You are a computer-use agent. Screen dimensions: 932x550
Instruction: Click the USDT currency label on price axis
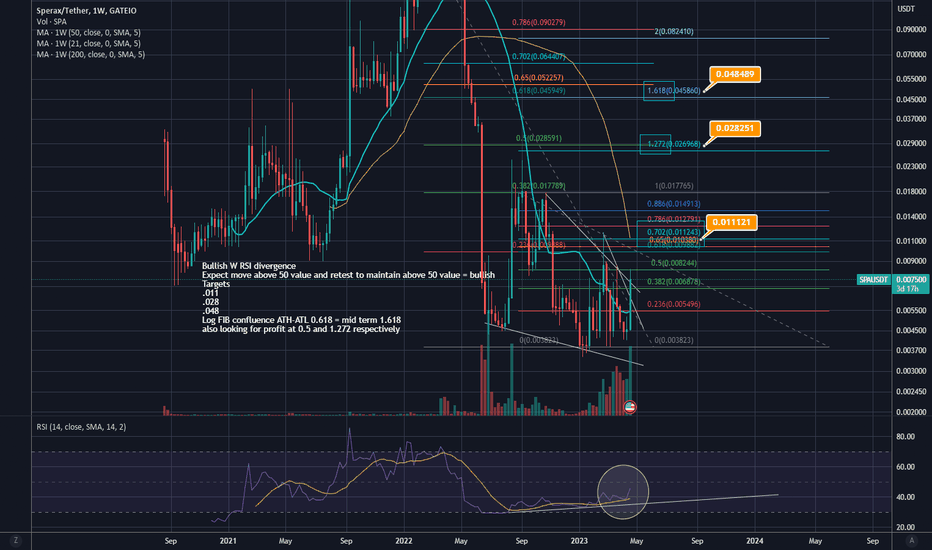(905, 9)
